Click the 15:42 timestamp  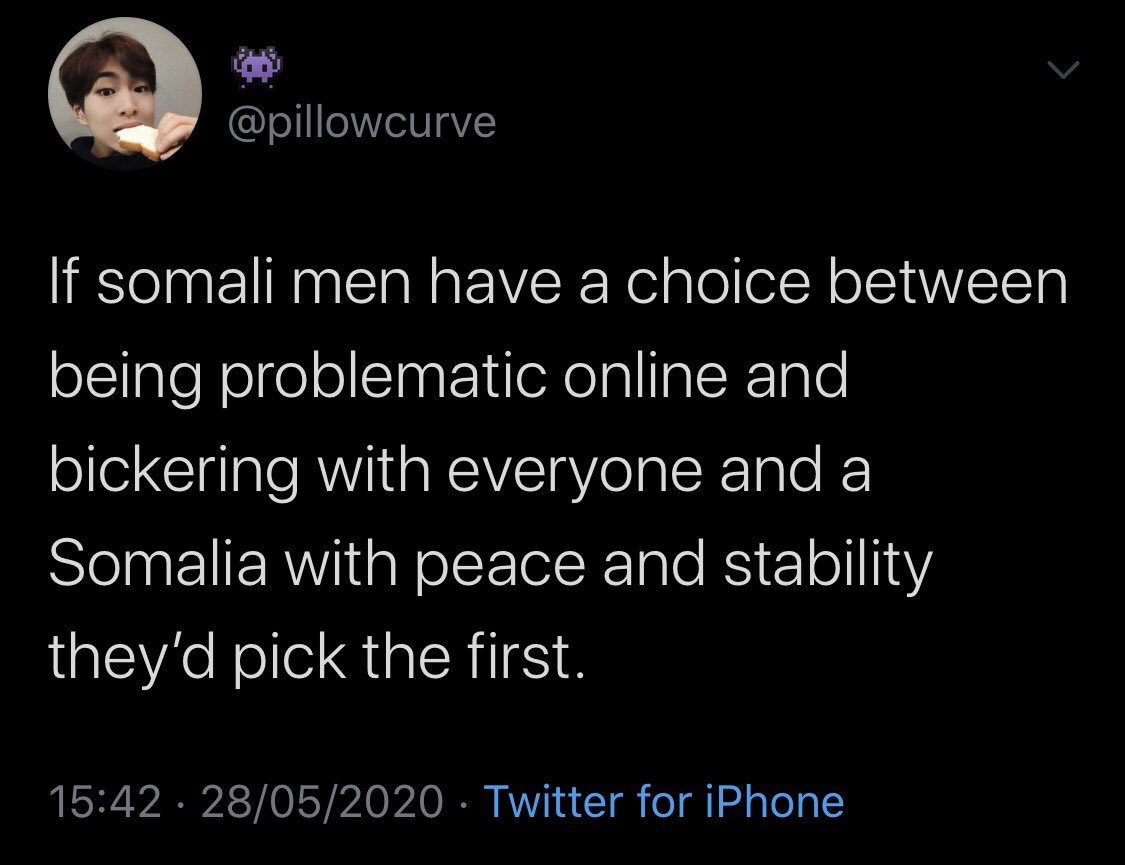coord(105,801)
